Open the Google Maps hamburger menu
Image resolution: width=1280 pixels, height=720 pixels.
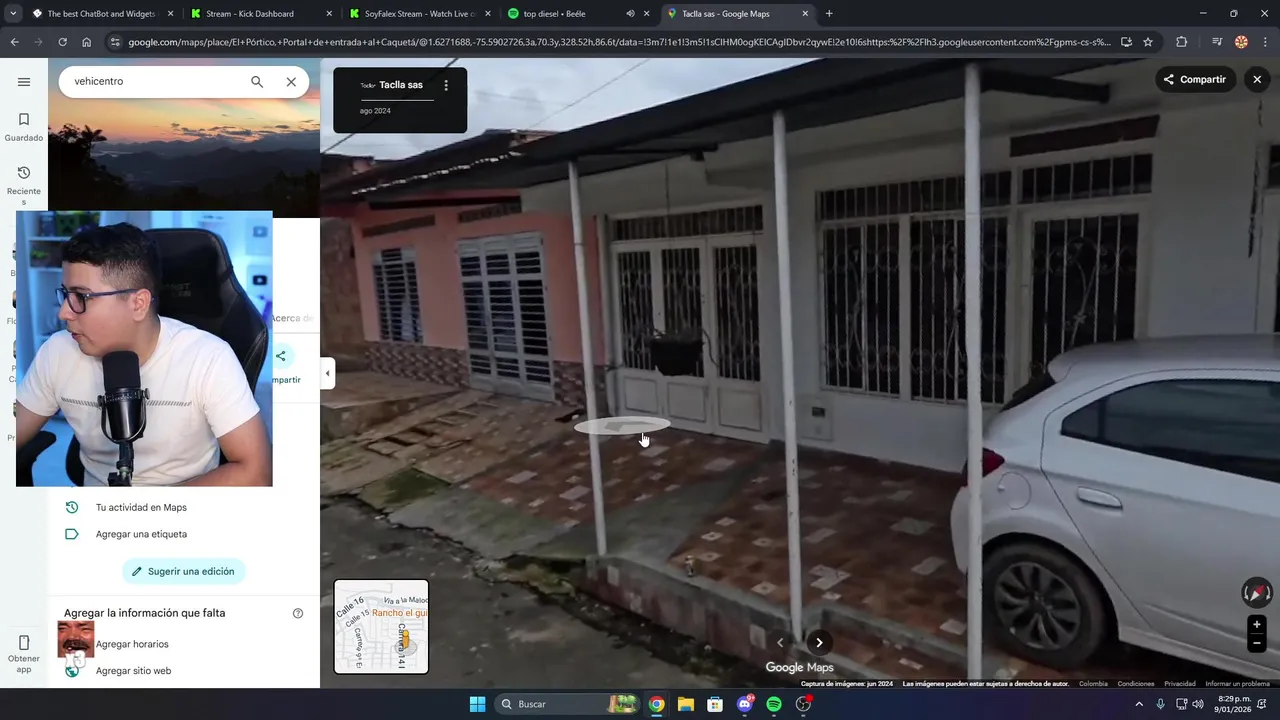tap(24, 82)
